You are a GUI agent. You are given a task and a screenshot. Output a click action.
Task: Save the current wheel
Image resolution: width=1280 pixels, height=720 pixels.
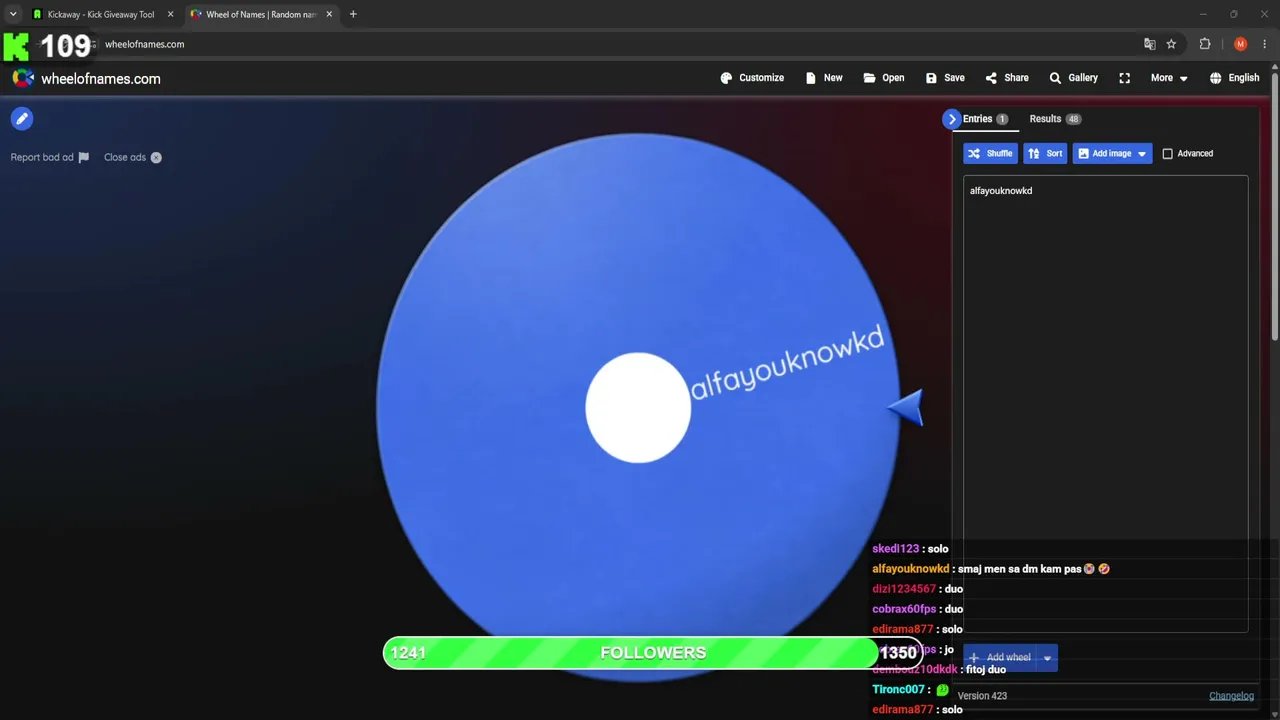(945, 78)
